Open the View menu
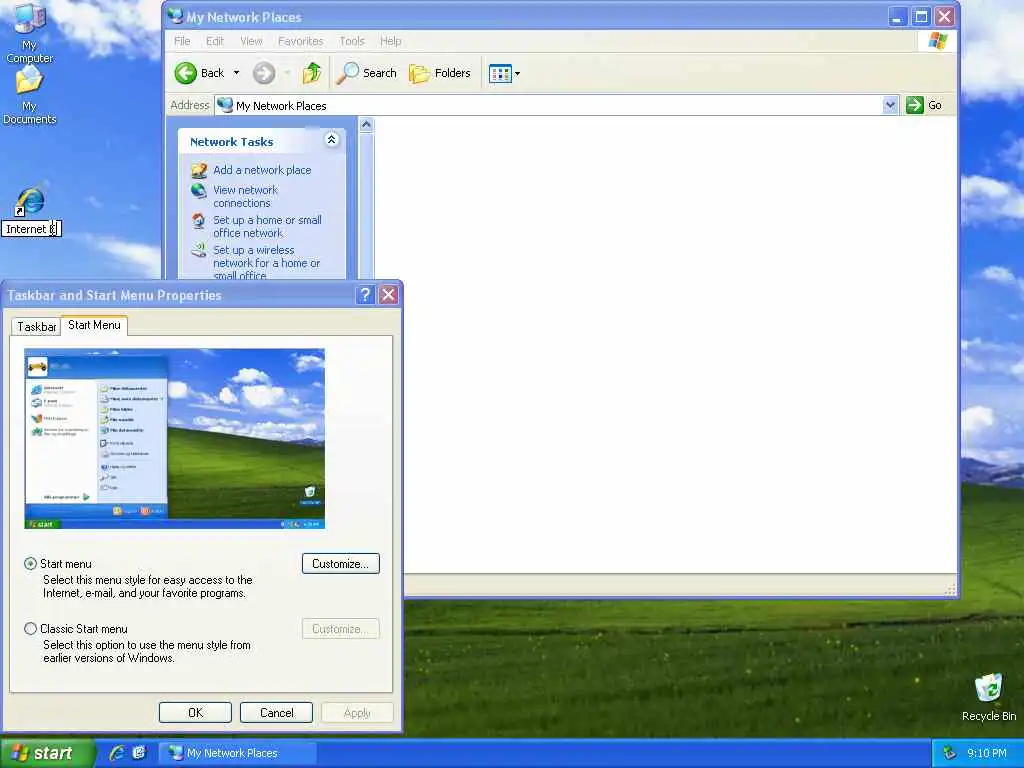The width and height of the screenshot is (1024, 768). pyautogui.click(x=251, y=41)
